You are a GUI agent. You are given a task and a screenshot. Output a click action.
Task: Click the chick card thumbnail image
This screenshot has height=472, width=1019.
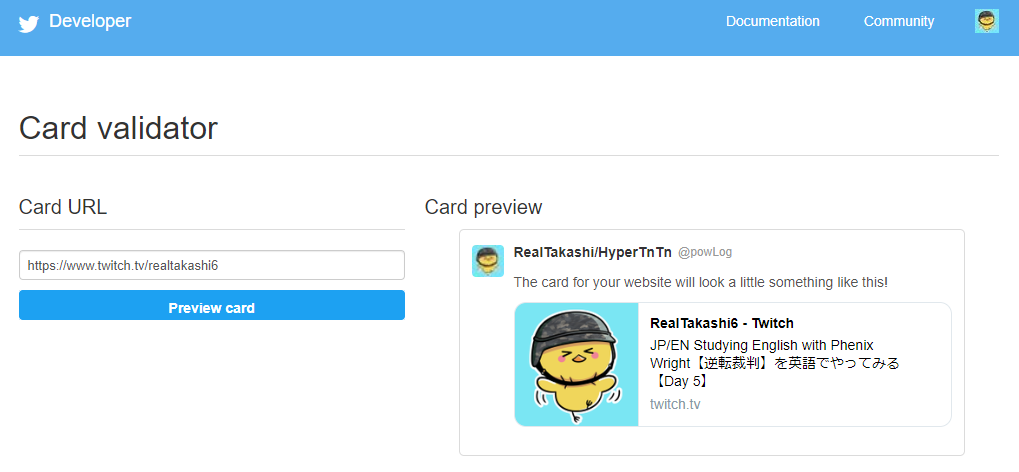[x=576, y=364]
